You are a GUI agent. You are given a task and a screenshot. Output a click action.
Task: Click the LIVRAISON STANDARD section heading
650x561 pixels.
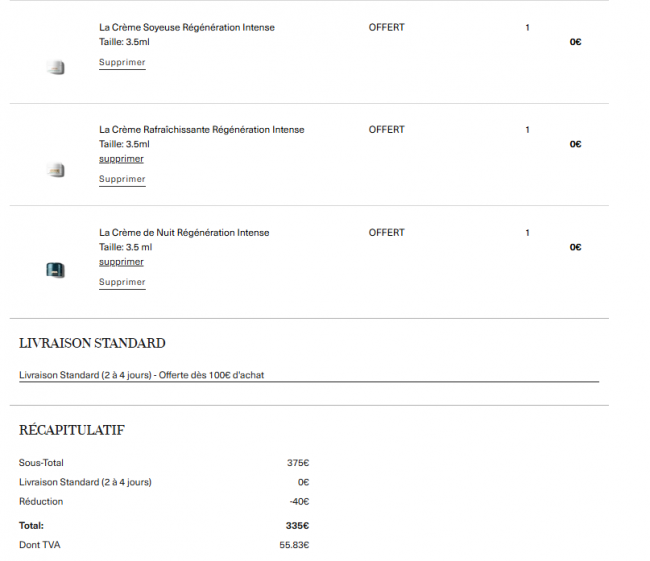[92, 343]
